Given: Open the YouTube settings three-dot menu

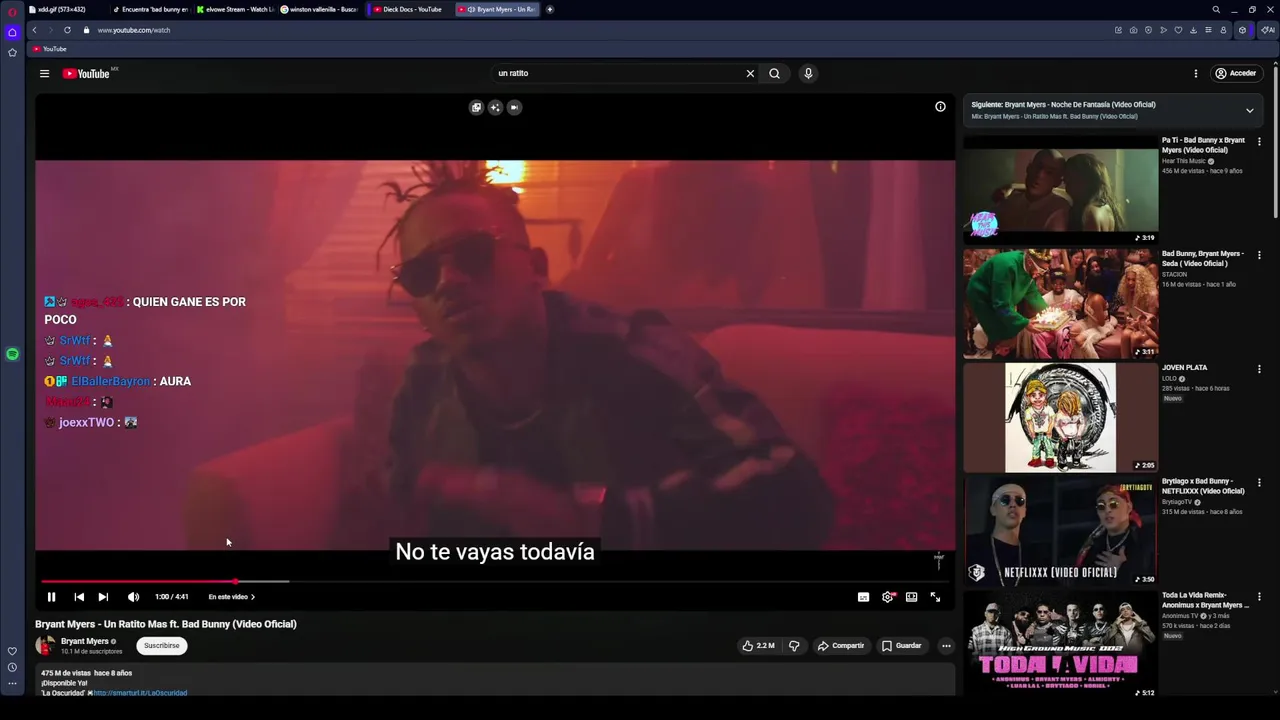Looking at the screenshot, I should (1195, 73).
